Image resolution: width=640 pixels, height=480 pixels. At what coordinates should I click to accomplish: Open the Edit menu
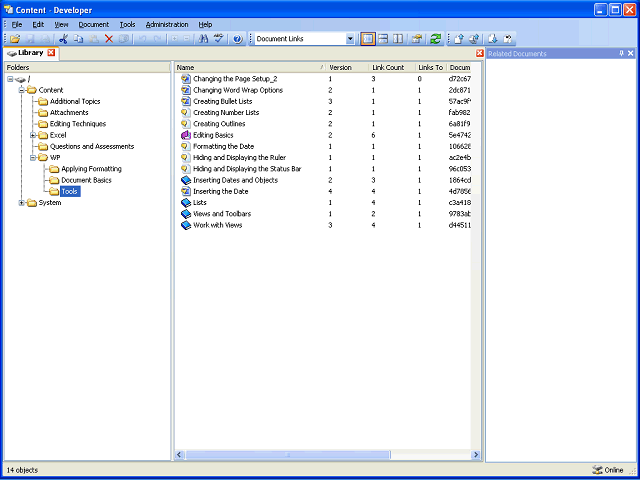[38, 24]
